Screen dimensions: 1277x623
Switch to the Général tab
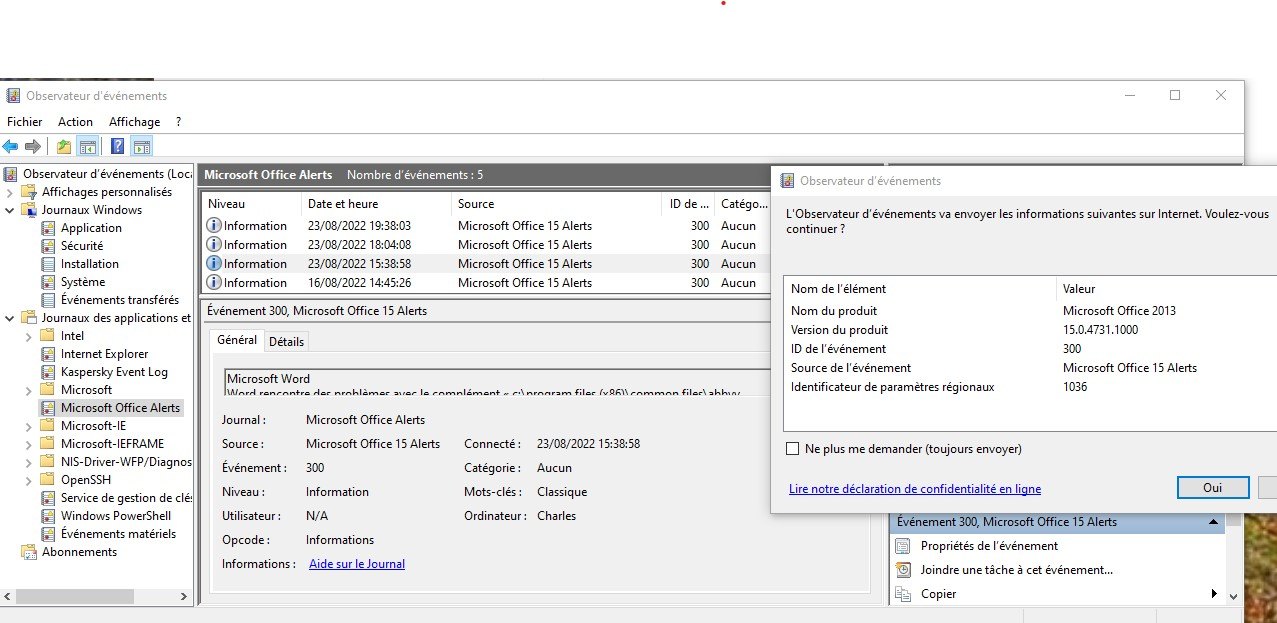tap(237, 340)
